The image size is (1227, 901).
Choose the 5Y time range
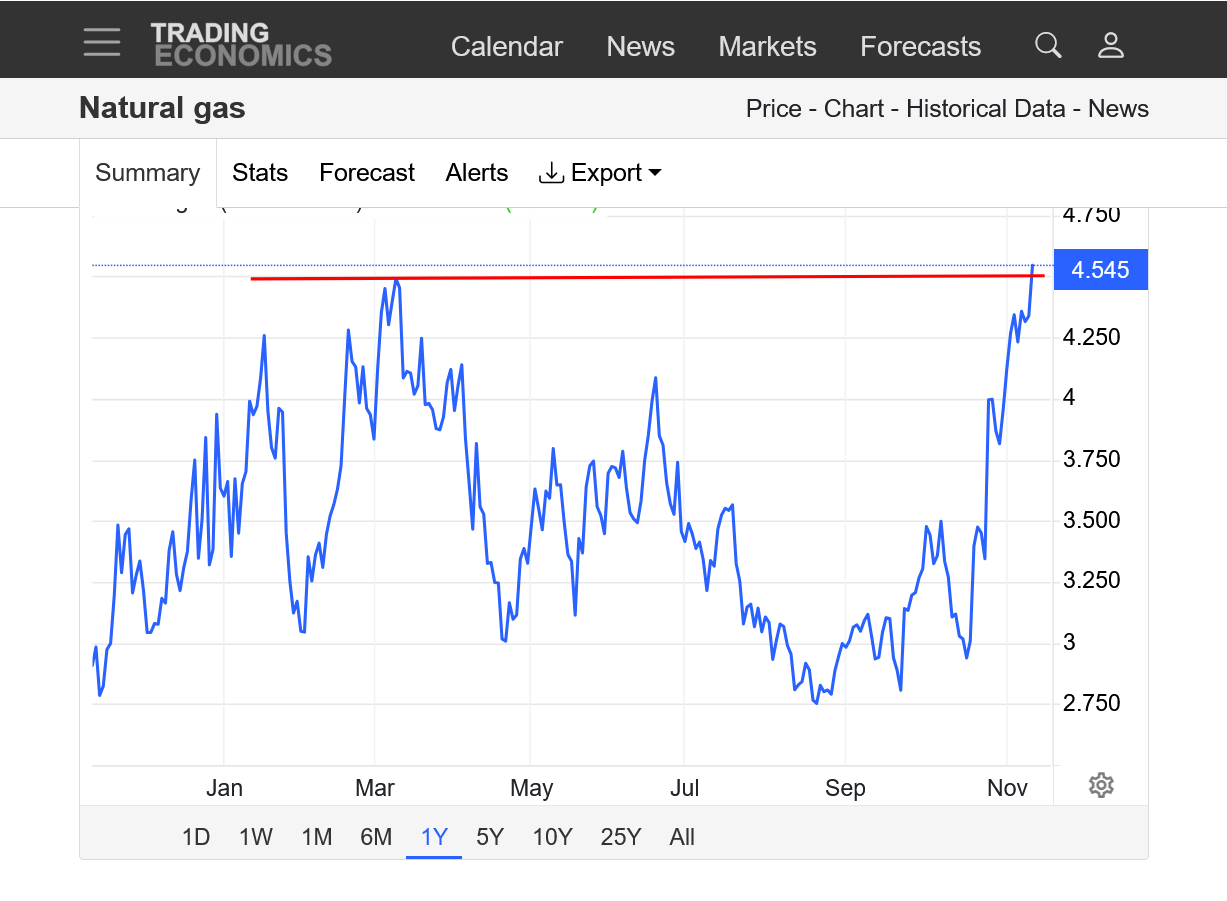pyautogui.click(x=490, y=837)
